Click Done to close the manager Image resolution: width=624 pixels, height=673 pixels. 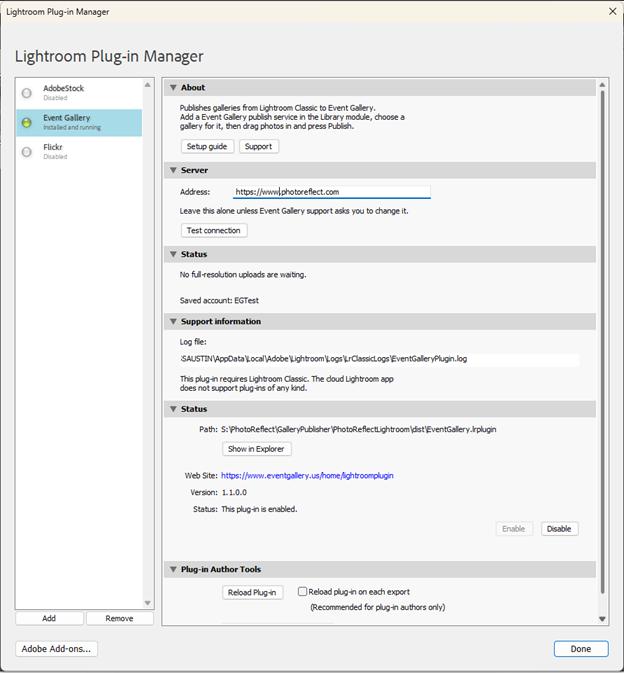click(581, 649)
